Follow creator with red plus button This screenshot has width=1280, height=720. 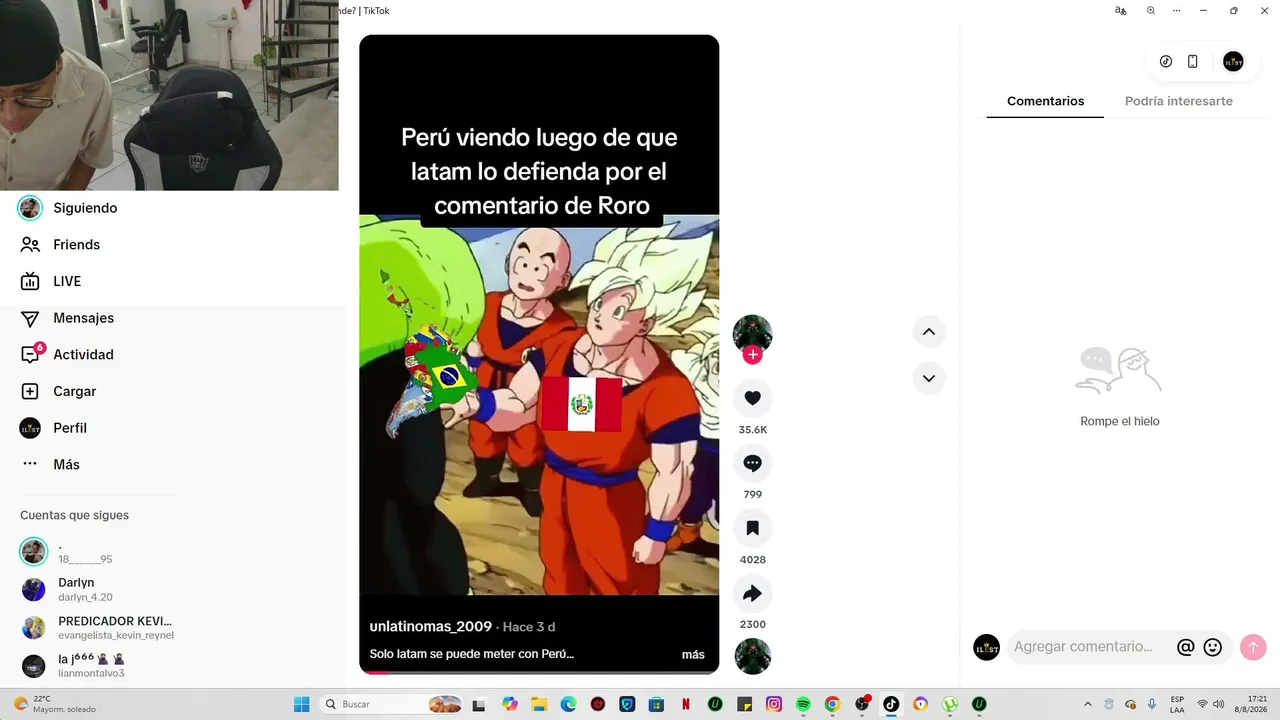pos(753,355)
